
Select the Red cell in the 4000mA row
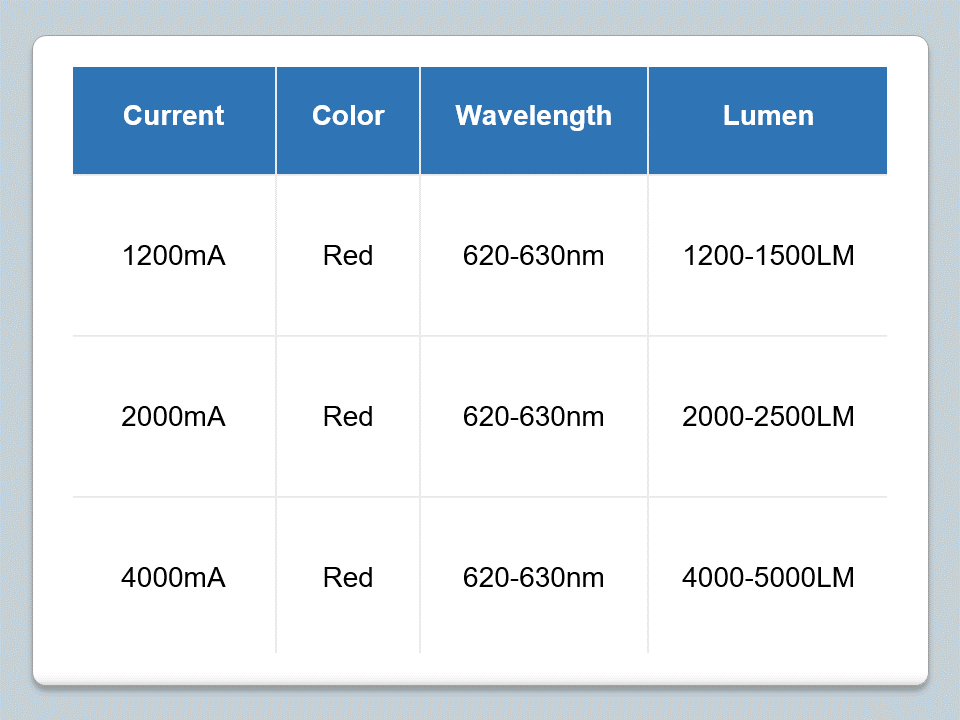coord(348,578)
